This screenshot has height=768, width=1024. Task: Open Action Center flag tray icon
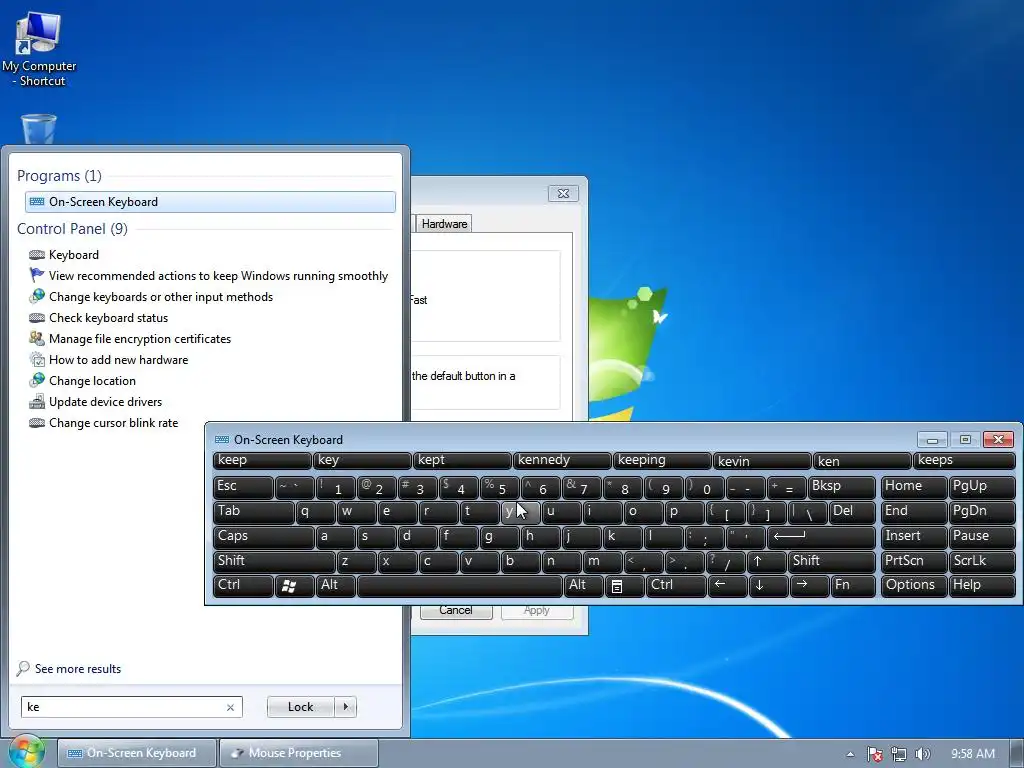[874, 754]
